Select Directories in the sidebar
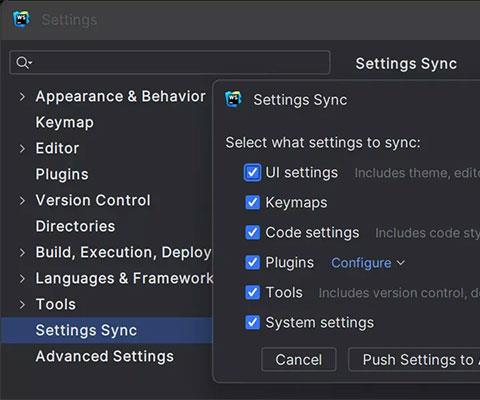Screen dimensions: 480x400 point(75,226)
